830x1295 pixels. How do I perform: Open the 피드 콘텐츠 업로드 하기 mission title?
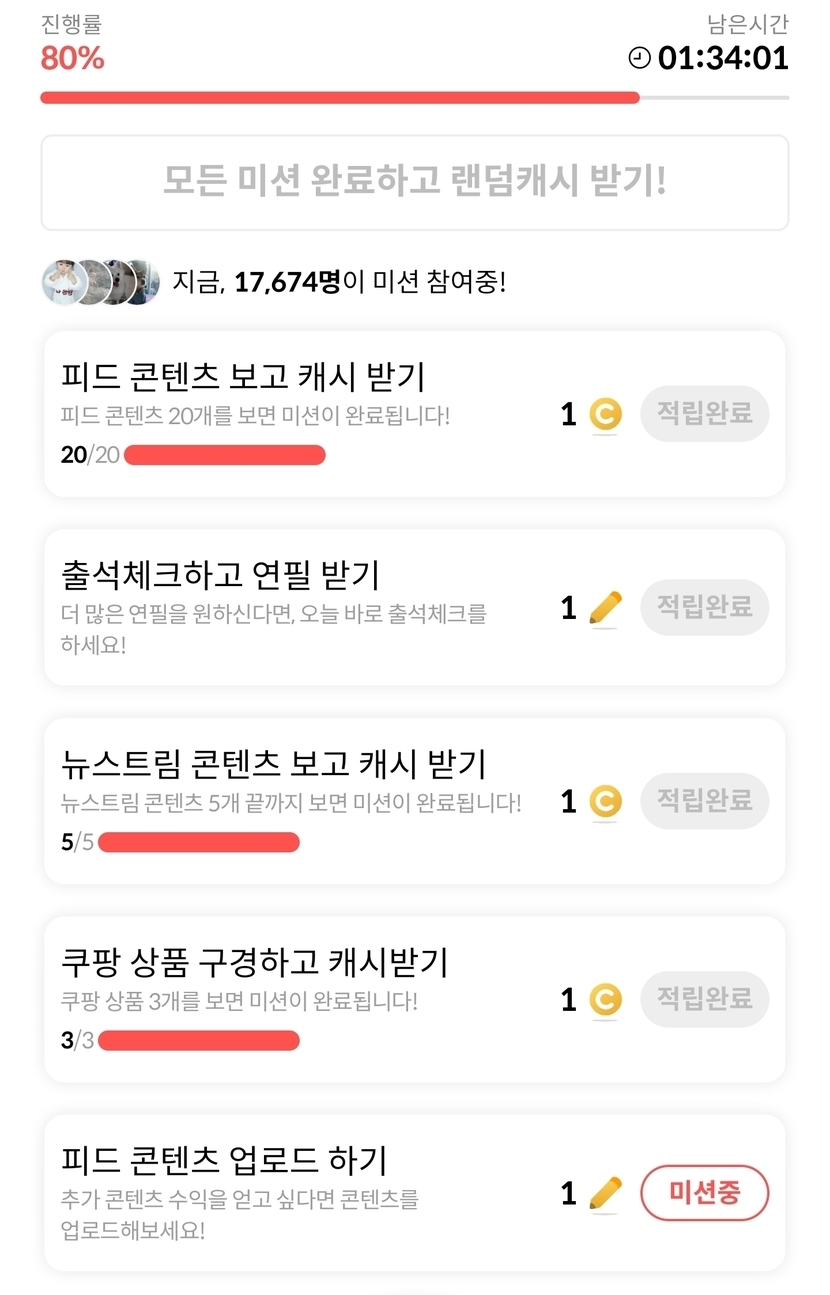[x=224, y=1161]
